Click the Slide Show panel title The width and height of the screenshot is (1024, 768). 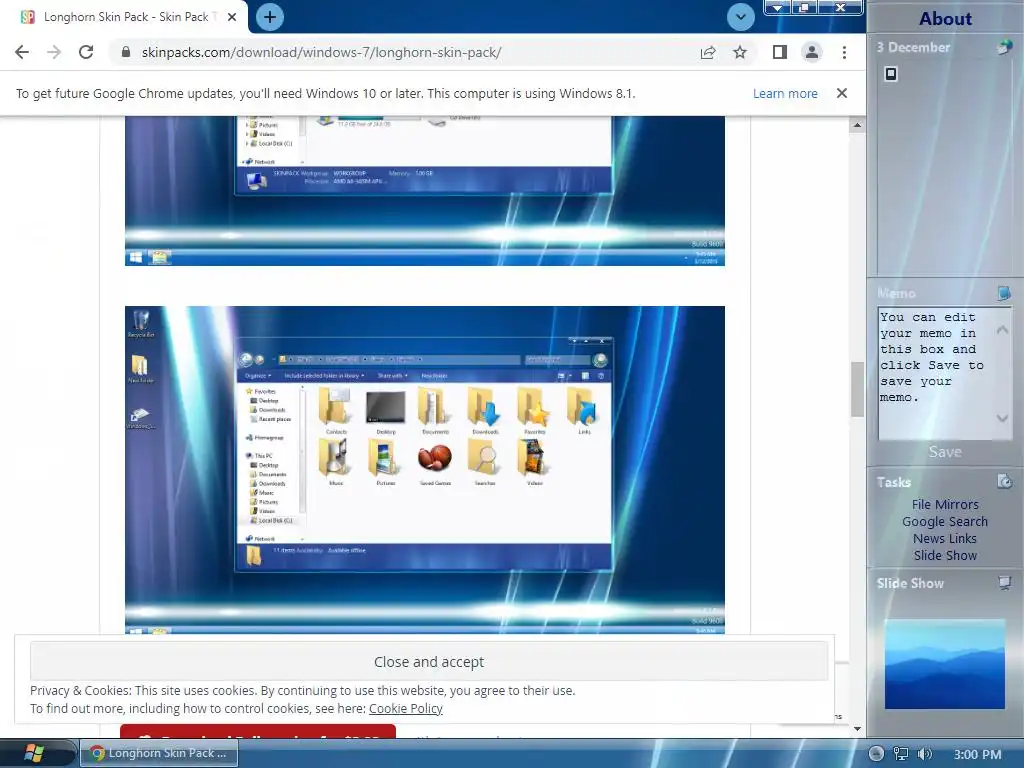tap(910, 583)
